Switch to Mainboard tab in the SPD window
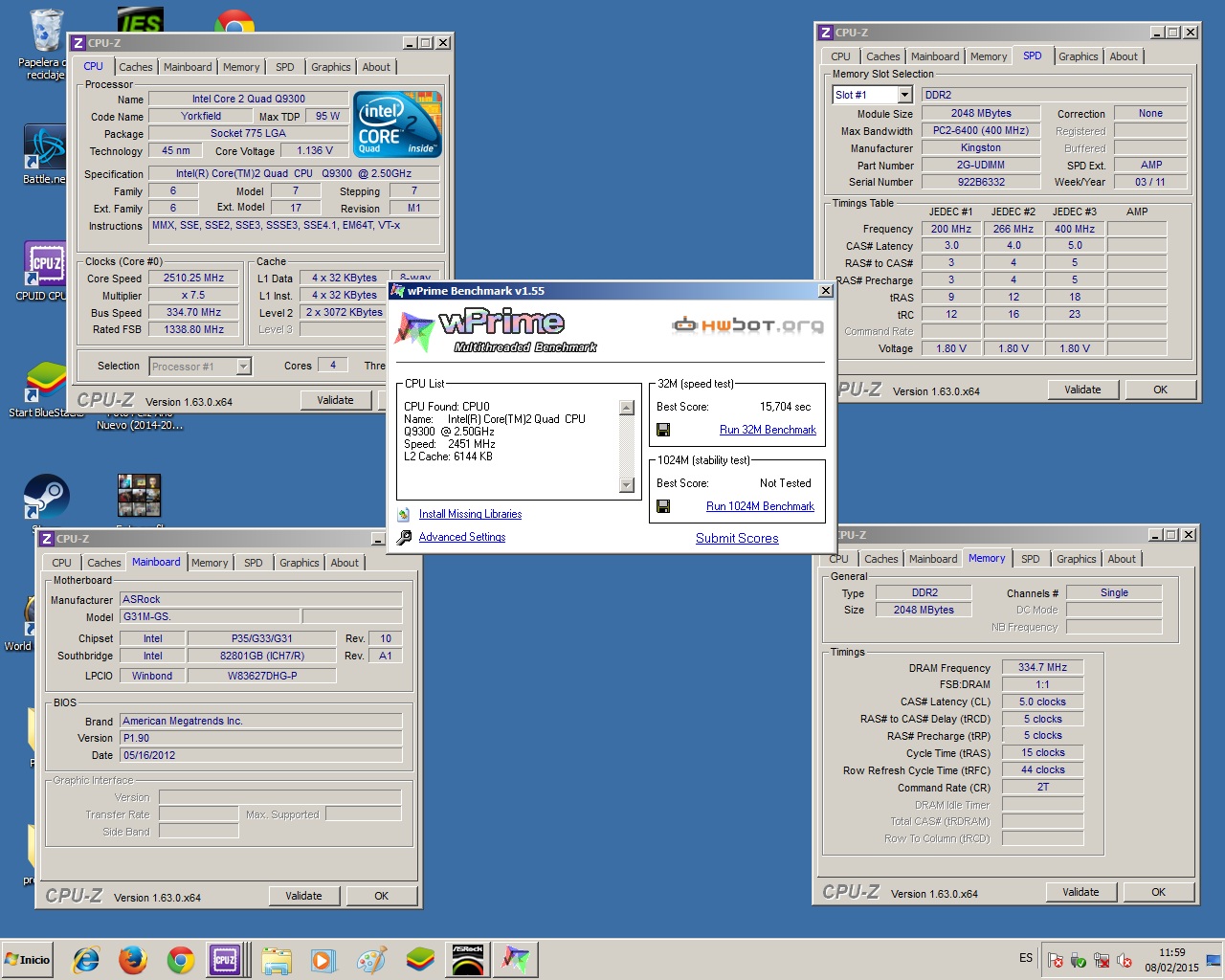This screenshot has height=980, width=1225. (935, 56)
